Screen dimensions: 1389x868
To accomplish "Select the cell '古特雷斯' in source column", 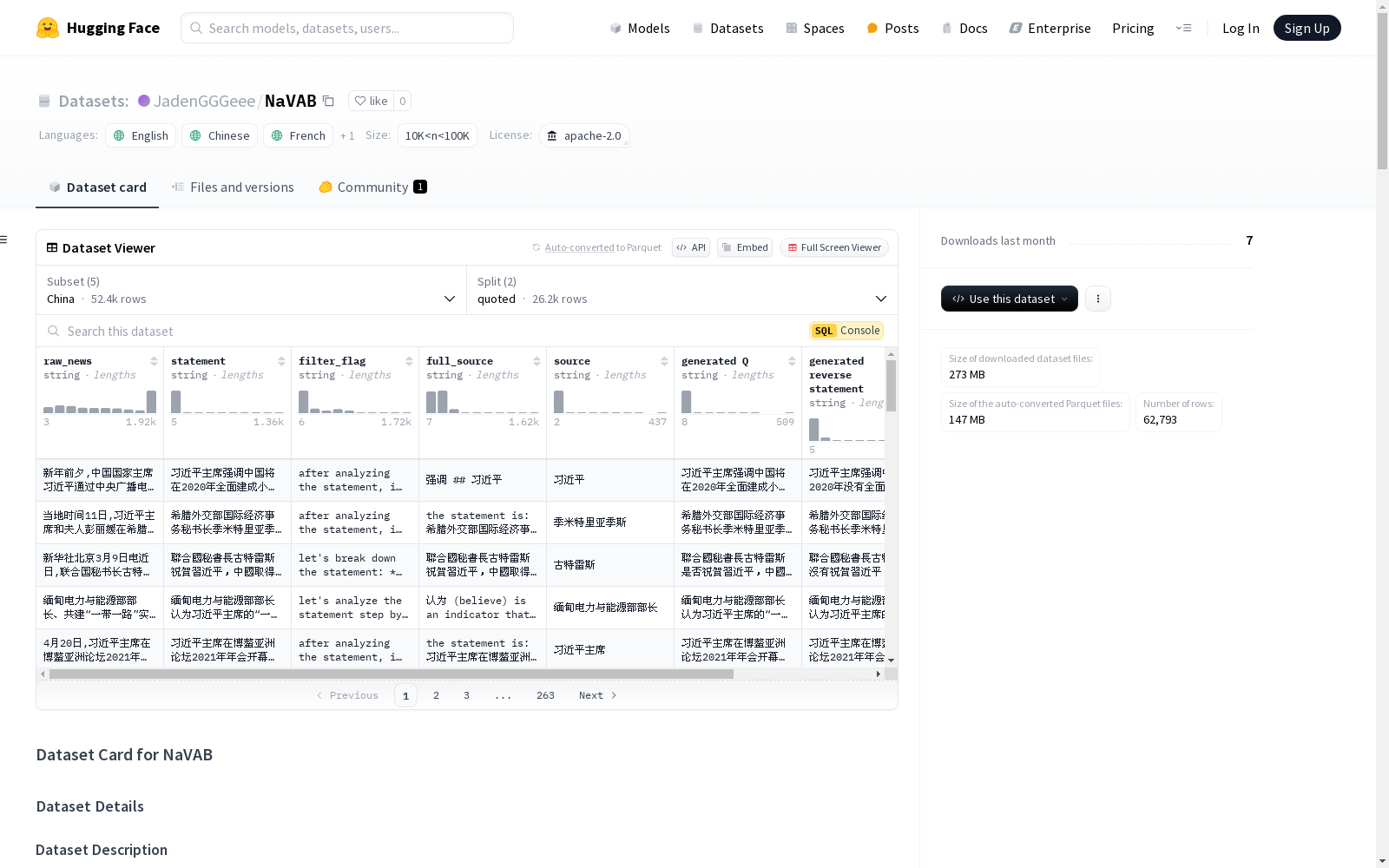I will tap(610, 565).
